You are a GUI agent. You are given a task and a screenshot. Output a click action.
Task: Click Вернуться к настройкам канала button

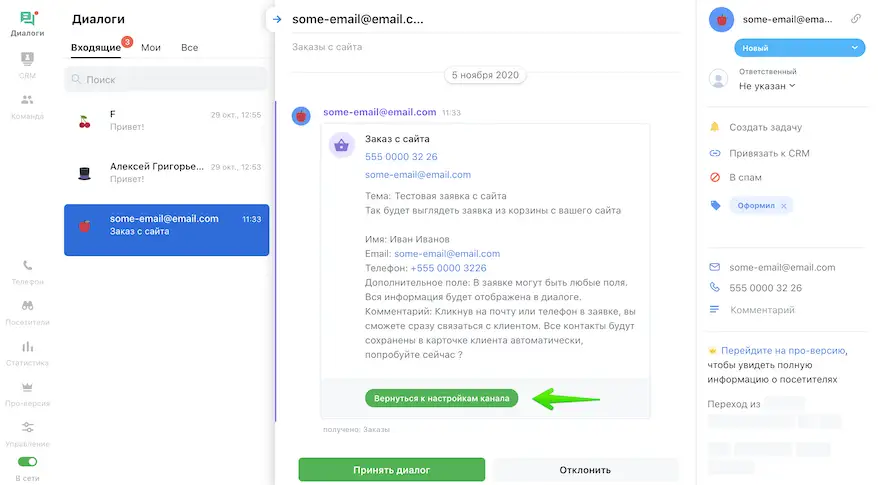click(x=441, y=398)
